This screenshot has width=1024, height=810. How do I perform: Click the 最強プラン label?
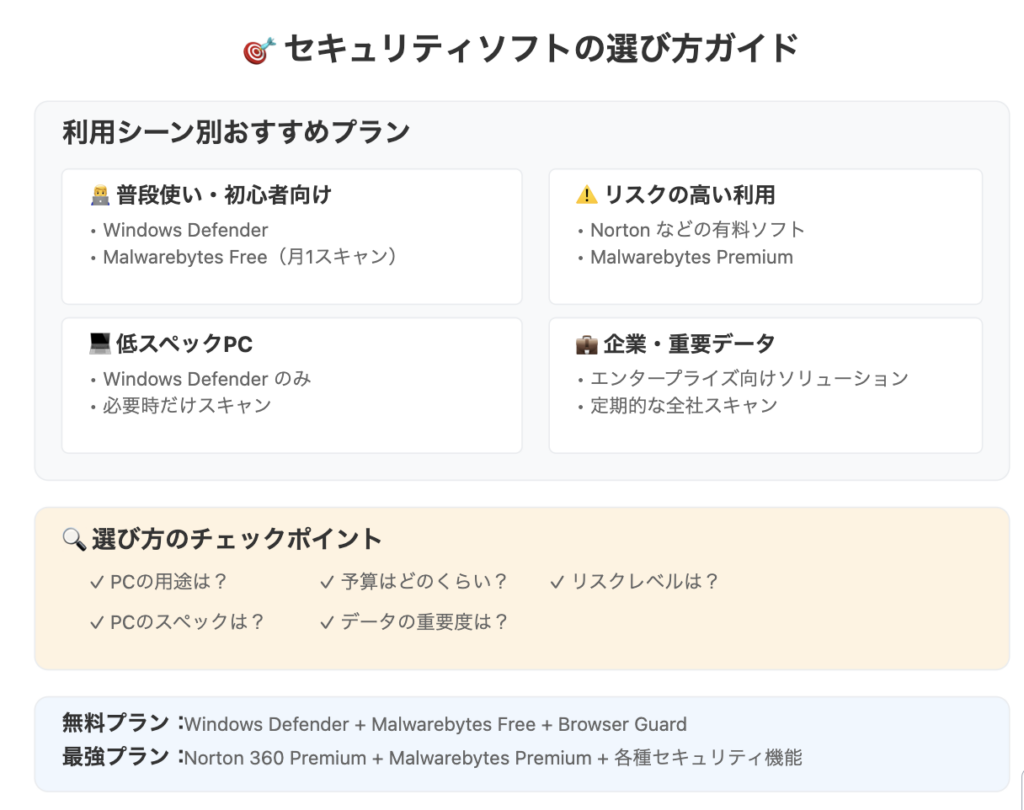coord(116,757)
